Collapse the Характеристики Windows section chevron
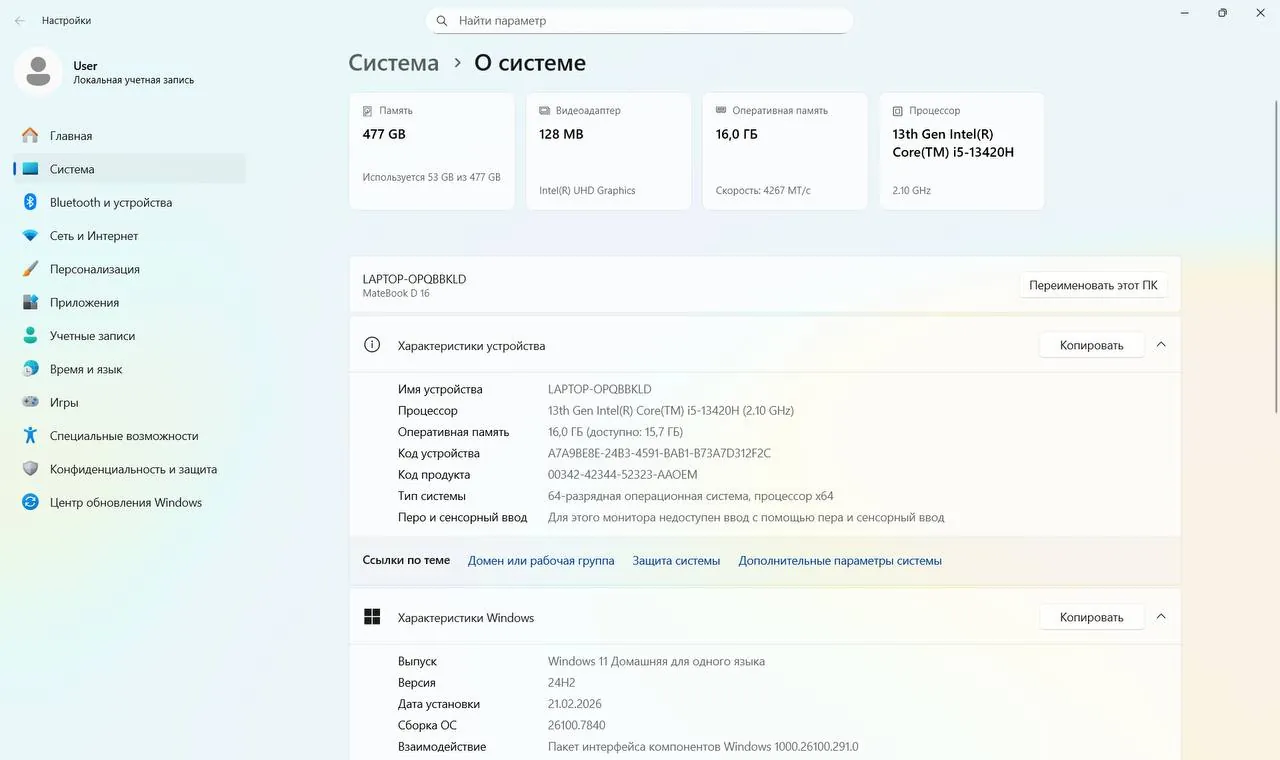The height and width of the screenshot is (760, 1280). [x=1161, y=617]
